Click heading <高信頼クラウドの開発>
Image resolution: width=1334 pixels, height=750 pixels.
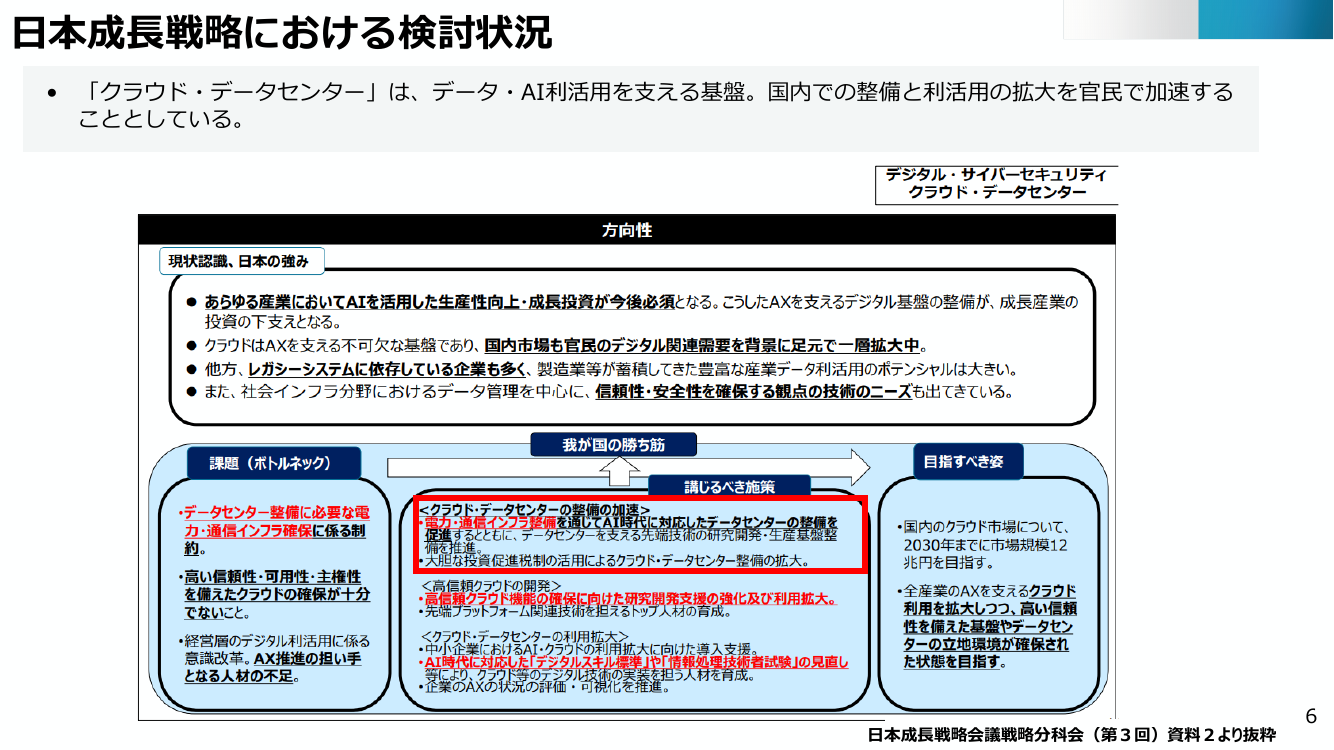491,585
